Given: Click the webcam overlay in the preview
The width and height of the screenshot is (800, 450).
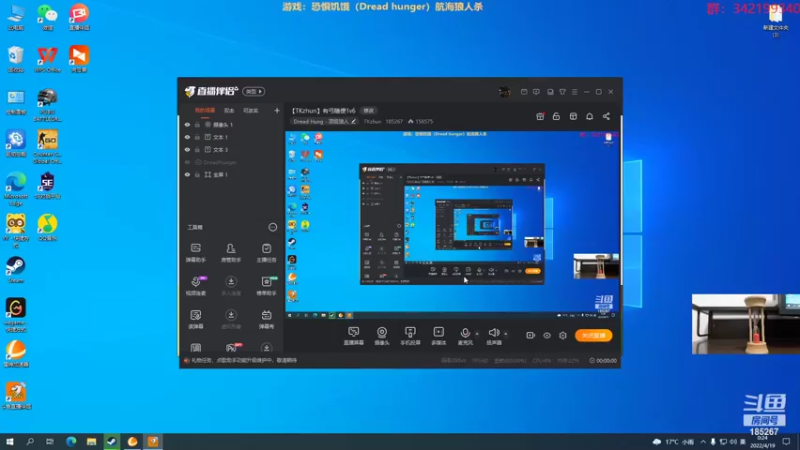Looking at the screenshot, I should (x=596, y=266).
